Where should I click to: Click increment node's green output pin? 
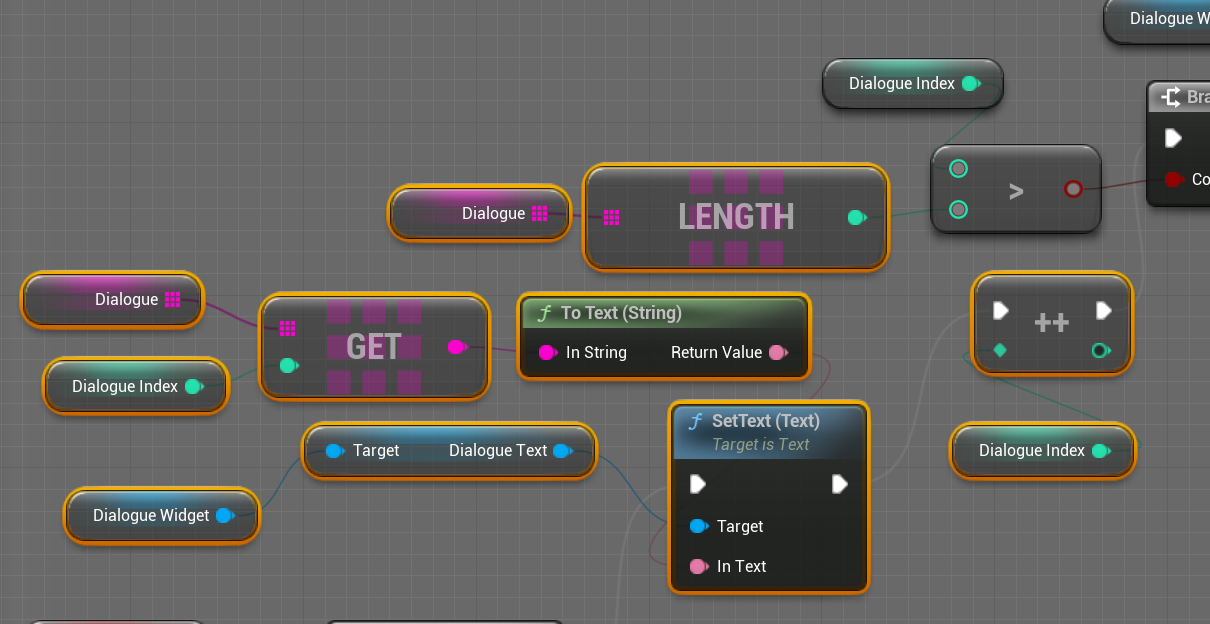click(1101, 350)
